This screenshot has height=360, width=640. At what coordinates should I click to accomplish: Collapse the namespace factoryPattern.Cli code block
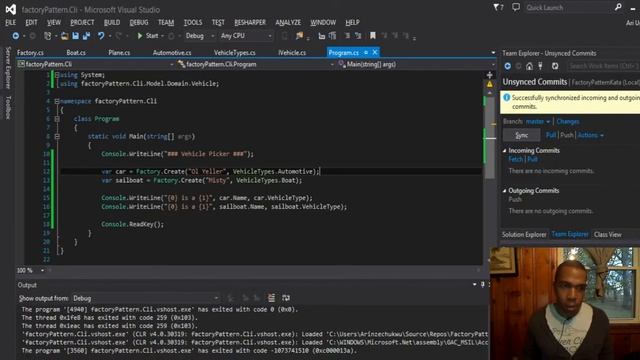coord(57,101)
